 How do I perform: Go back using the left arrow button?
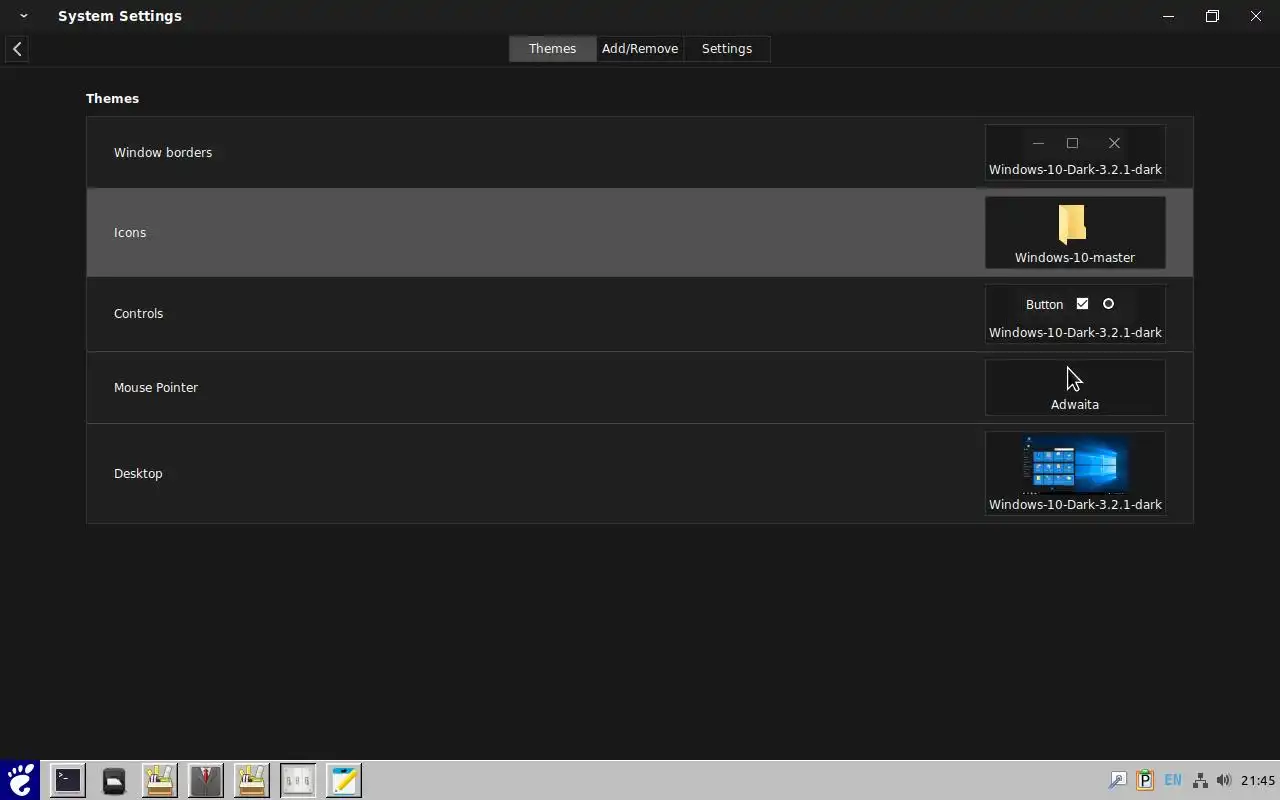17,48
